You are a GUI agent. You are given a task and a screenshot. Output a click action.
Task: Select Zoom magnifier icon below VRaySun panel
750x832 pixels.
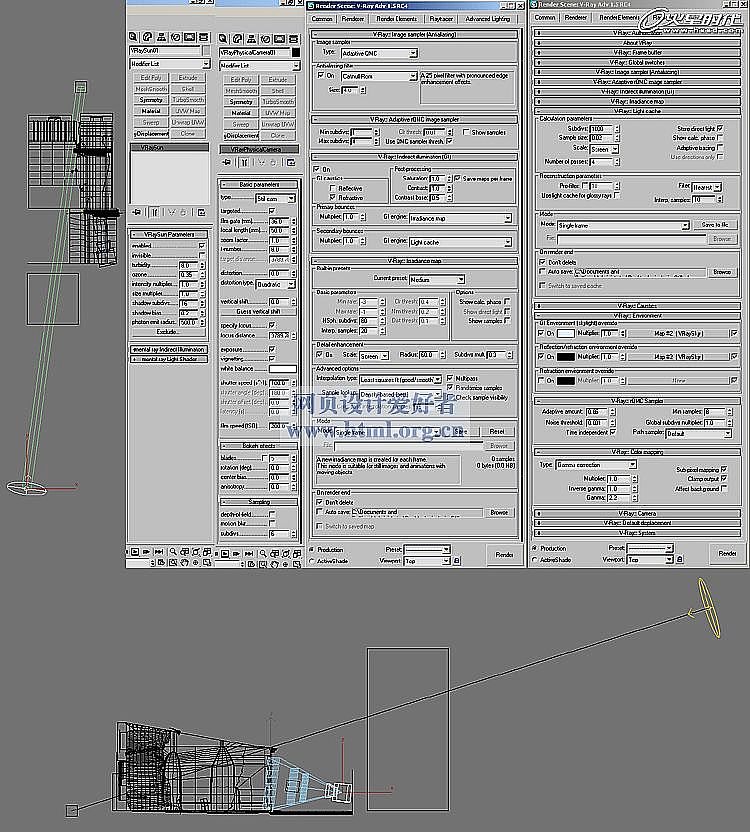click(x=173, y=552)
